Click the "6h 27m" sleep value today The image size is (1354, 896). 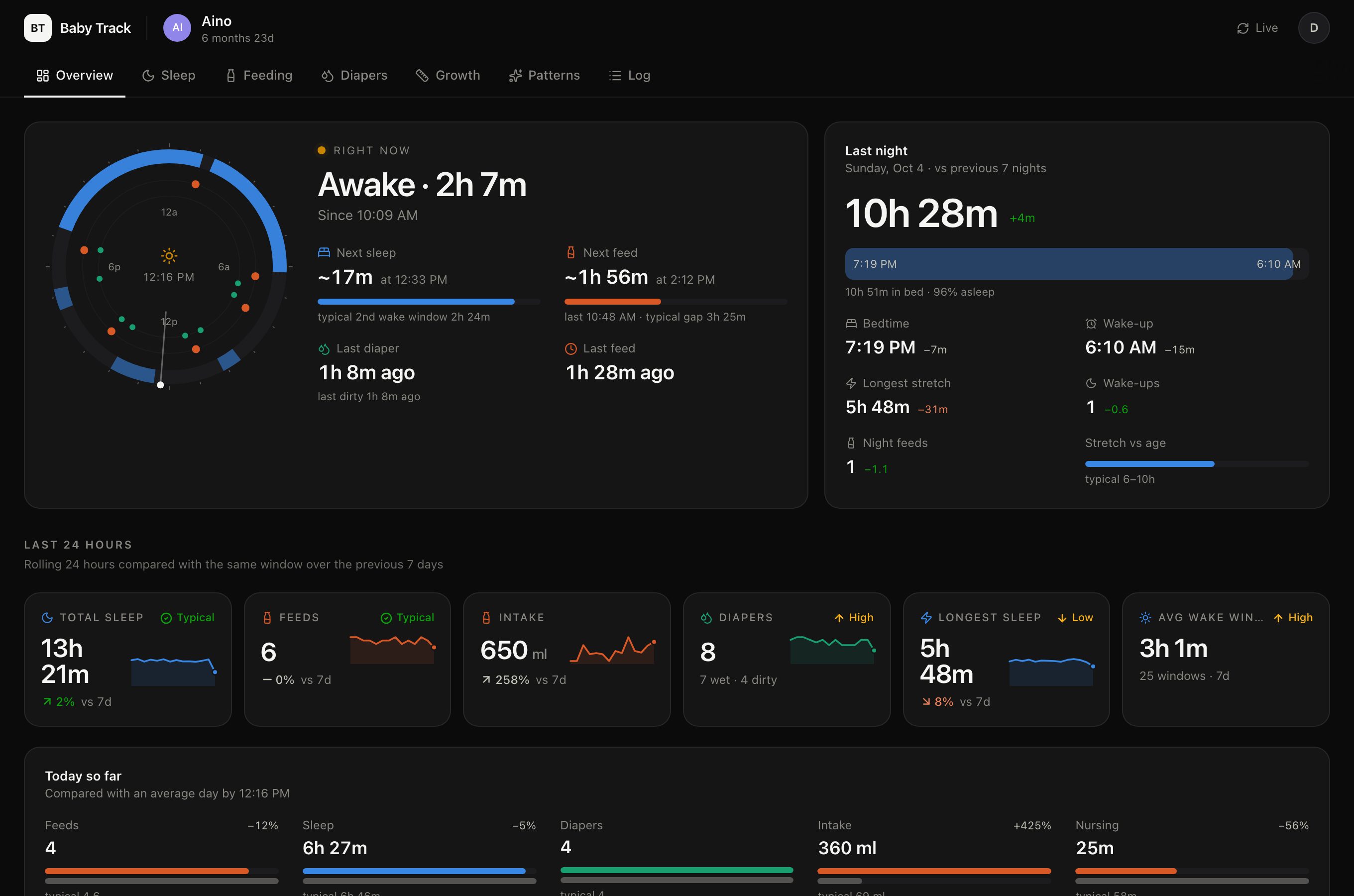pyautogui.click(x=335, y=848)
